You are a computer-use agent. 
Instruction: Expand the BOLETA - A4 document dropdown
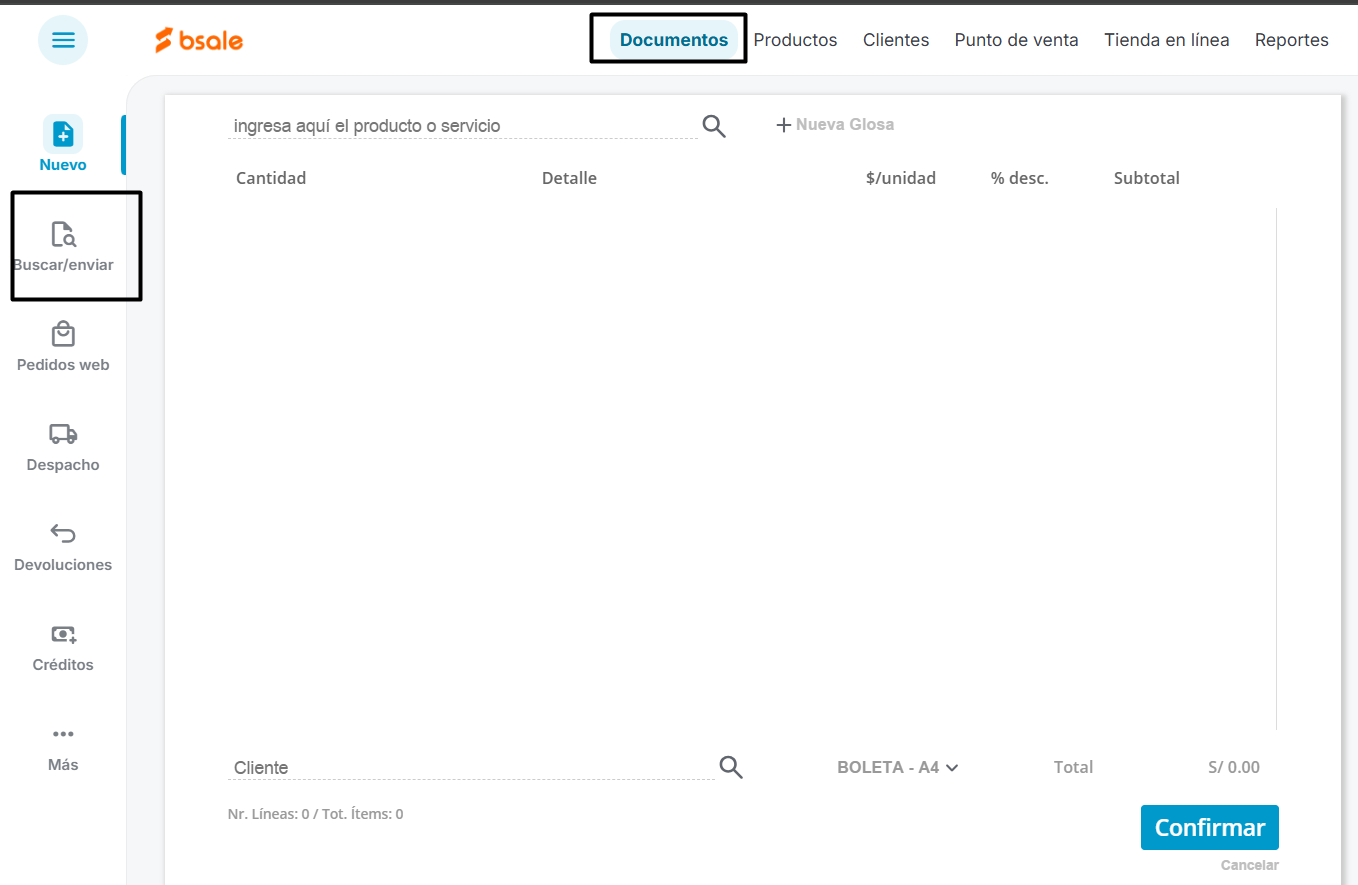pos(898,768)
